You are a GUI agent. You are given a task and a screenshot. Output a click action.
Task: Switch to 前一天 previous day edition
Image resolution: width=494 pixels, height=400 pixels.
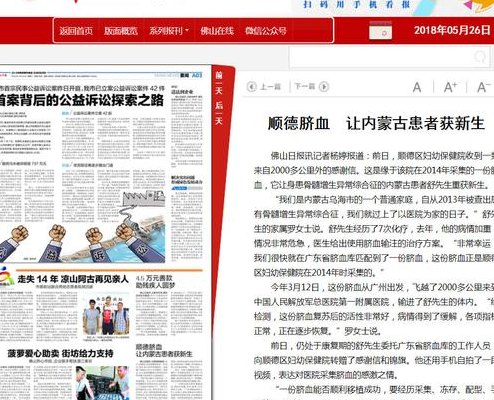pos(219,83)
